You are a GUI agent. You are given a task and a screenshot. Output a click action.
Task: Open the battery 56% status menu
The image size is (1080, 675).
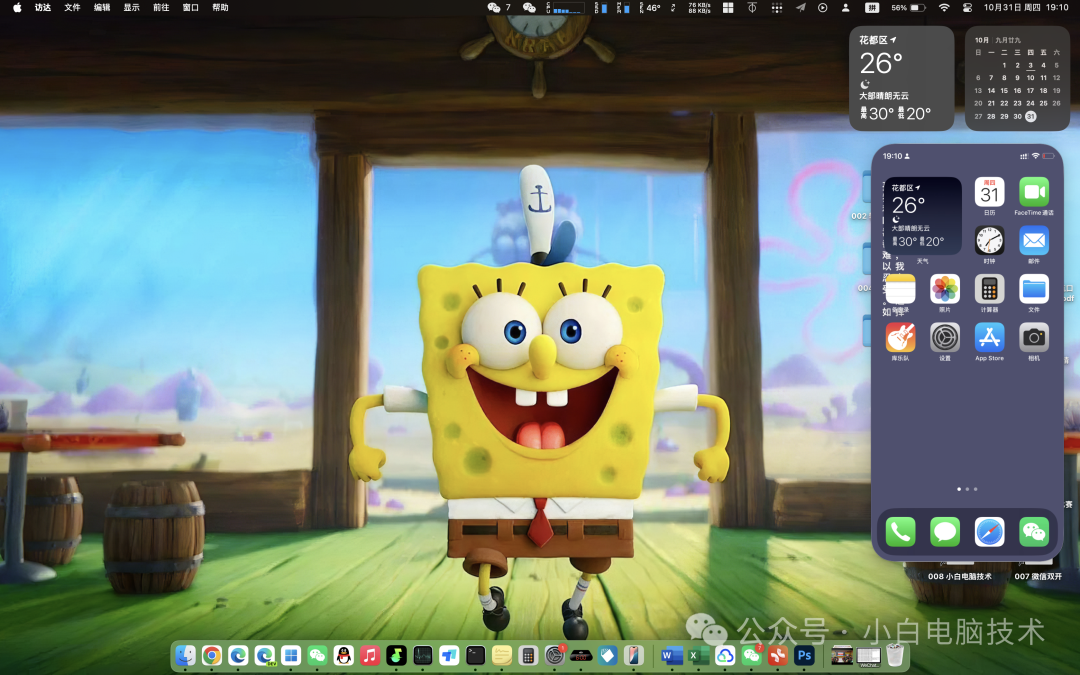tap(908, 8)
